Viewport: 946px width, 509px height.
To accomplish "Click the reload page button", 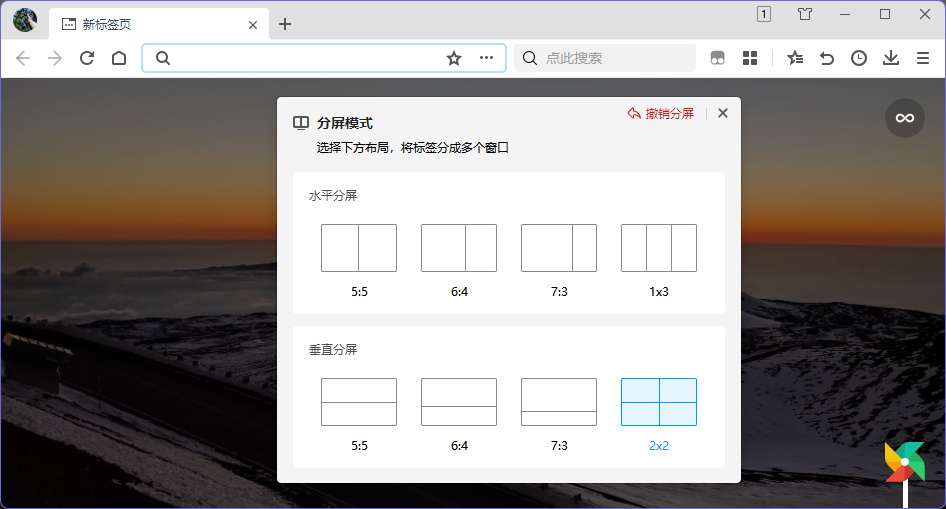I will click(87, 58).
